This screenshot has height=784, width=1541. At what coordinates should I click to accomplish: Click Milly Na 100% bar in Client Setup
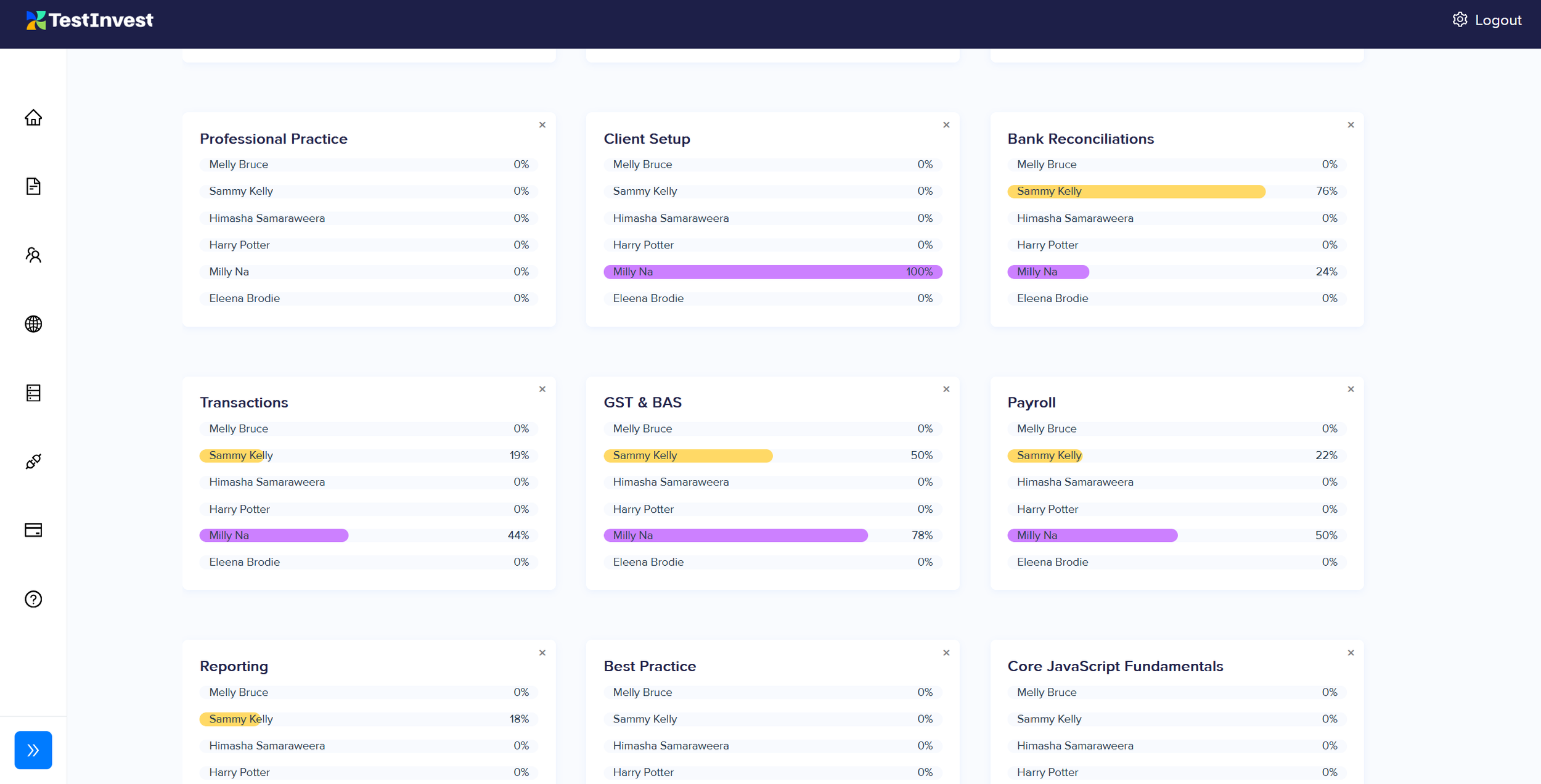click(x=773, y=272)
